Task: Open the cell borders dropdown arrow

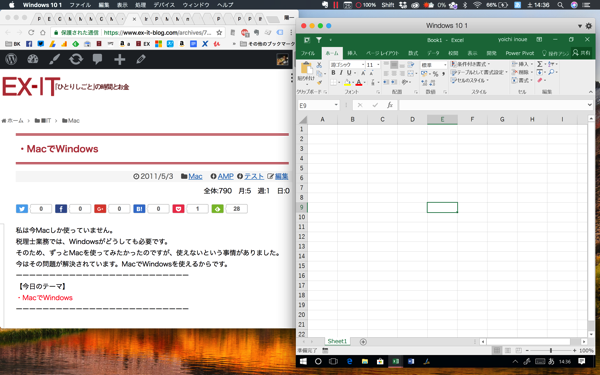Action: pyautogui.click(x=339, y=82)
